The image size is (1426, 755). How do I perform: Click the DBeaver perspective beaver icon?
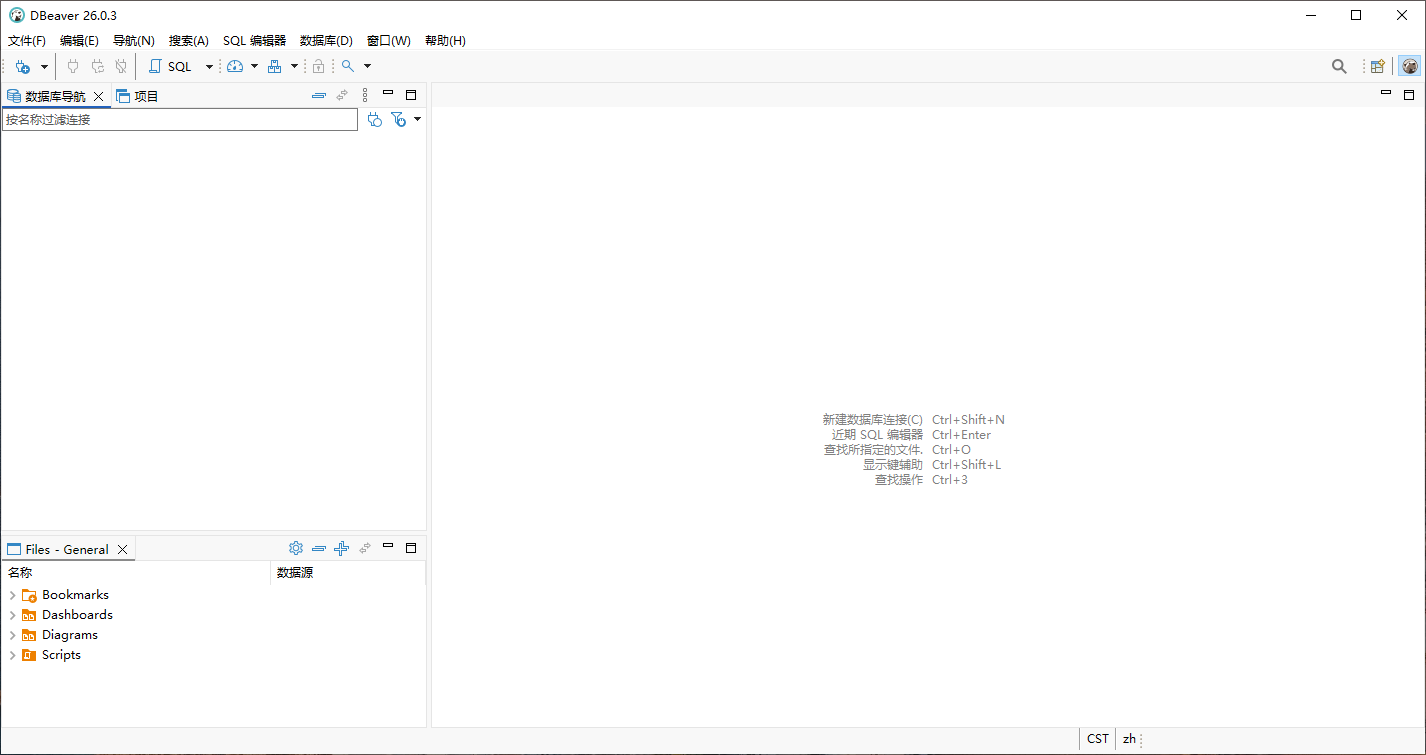click(1409, 67)
